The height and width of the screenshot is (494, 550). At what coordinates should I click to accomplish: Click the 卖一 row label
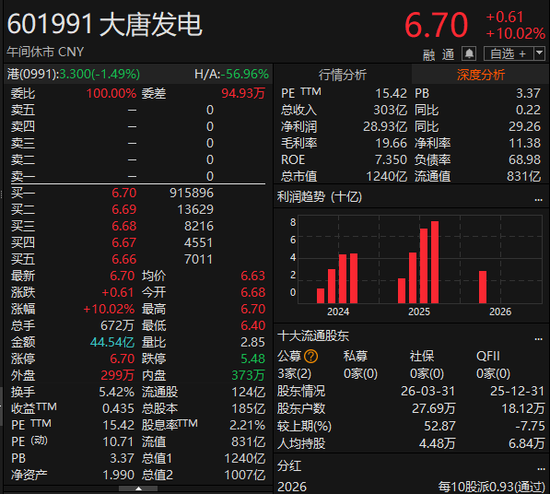(23, 176)
